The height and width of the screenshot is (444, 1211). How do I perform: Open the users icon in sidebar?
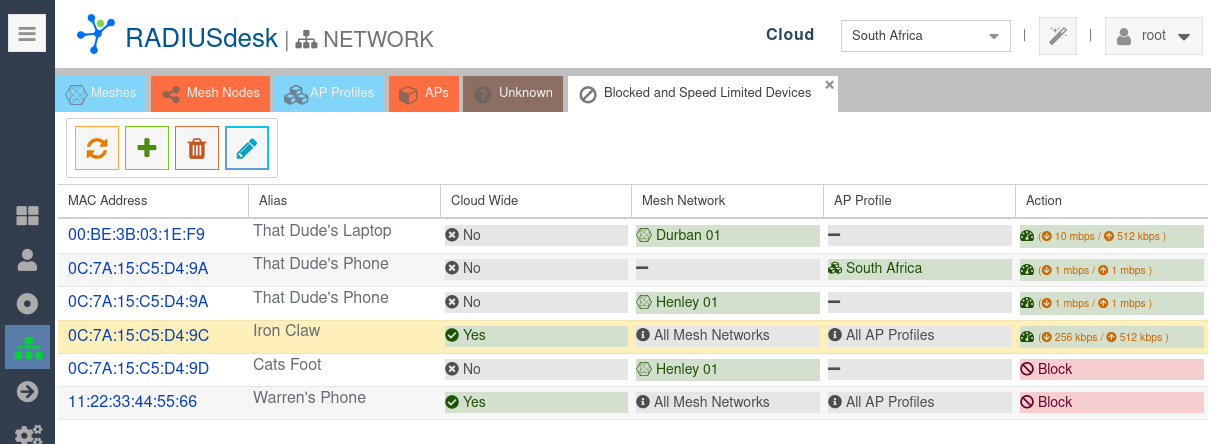click(x=27, y=260)
